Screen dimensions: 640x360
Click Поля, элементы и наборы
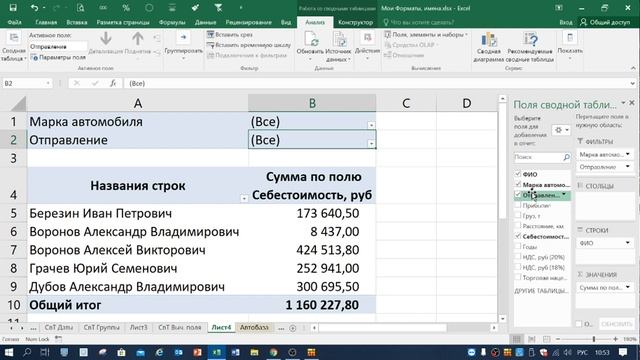[426, 35]
